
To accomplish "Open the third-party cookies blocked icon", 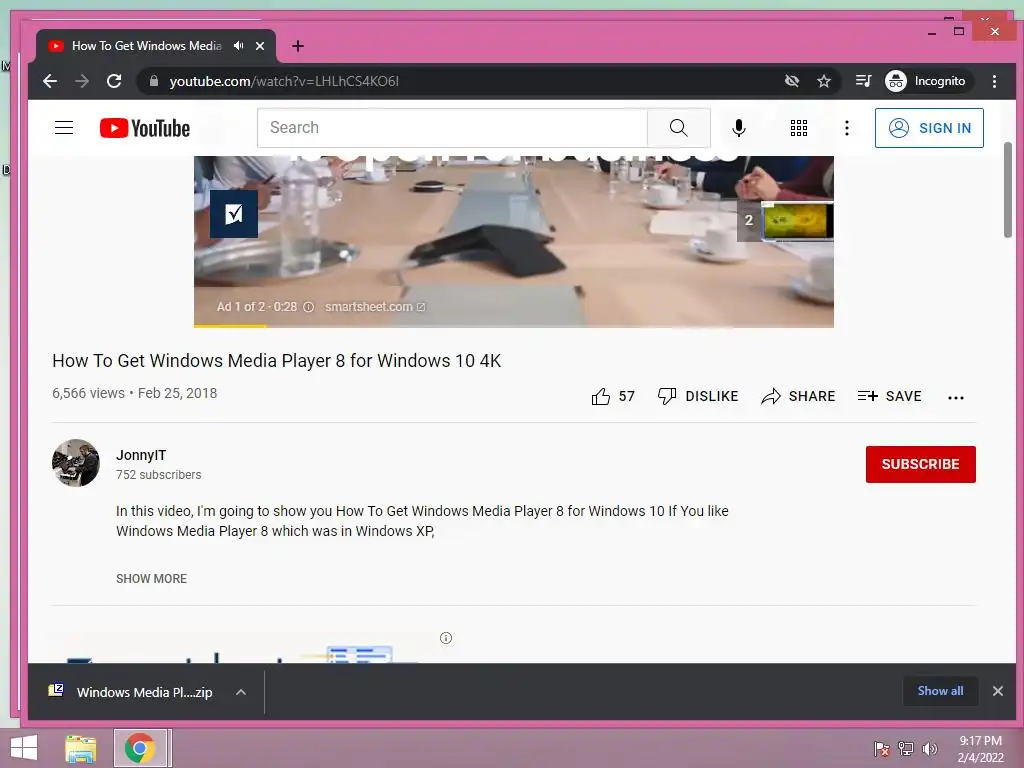I will [792, 81].
